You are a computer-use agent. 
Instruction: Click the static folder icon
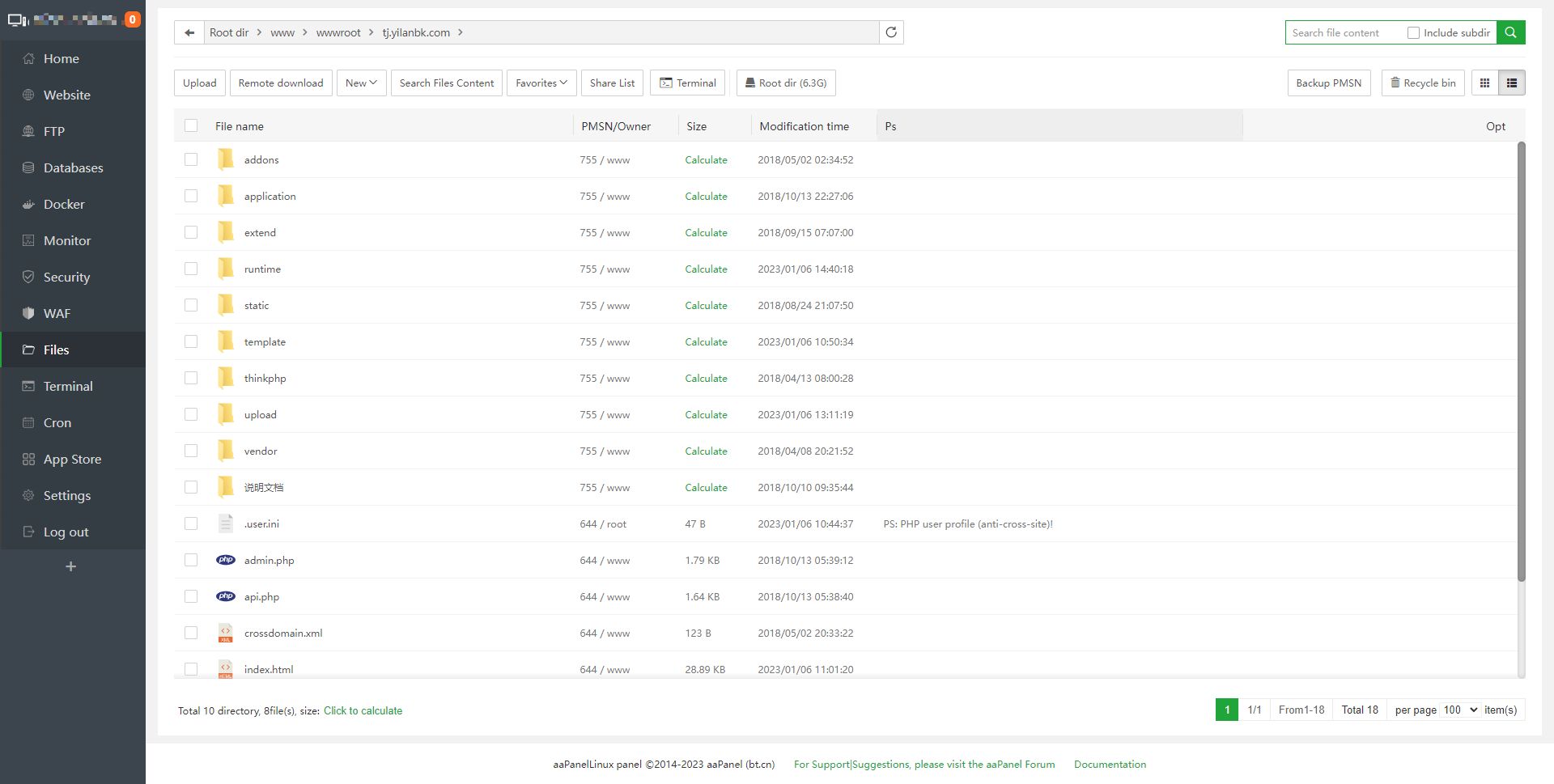(226, 305)
